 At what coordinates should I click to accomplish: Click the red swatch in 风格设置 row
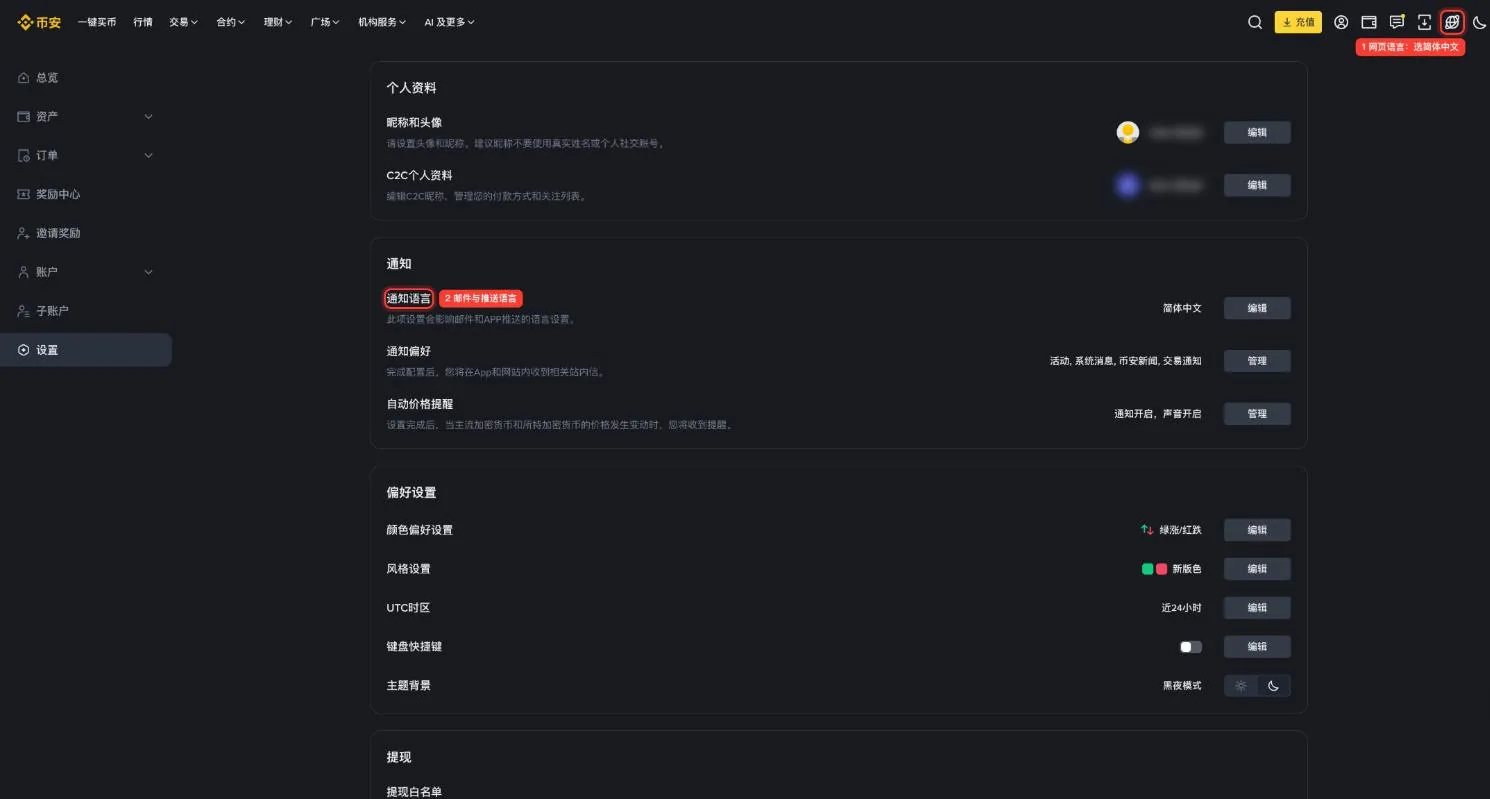click(x=1162, y=569)
